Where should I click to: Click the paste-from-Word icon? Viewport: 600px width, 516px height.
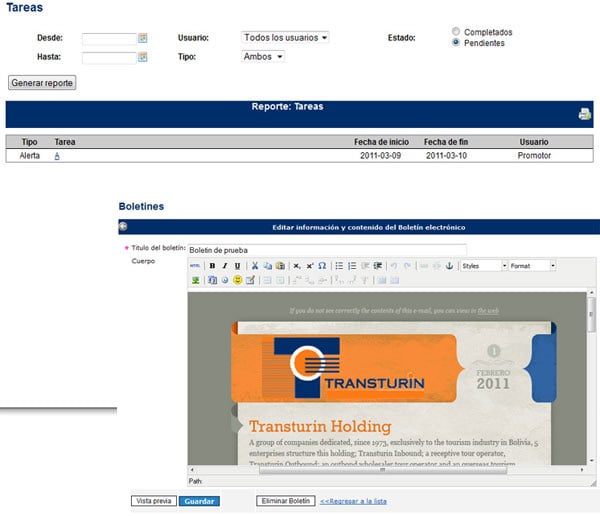(x=212, y=280)
